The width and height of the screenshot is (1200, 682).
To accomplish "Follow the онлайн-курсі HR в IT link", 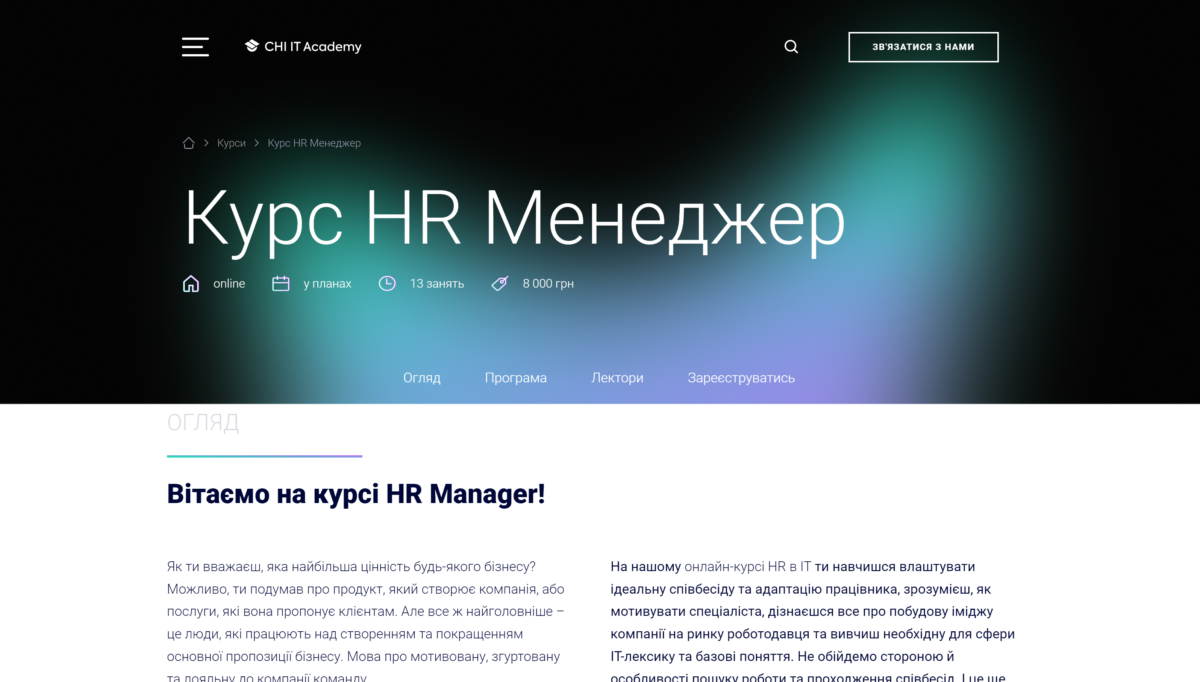I will [x=747, y=566].
